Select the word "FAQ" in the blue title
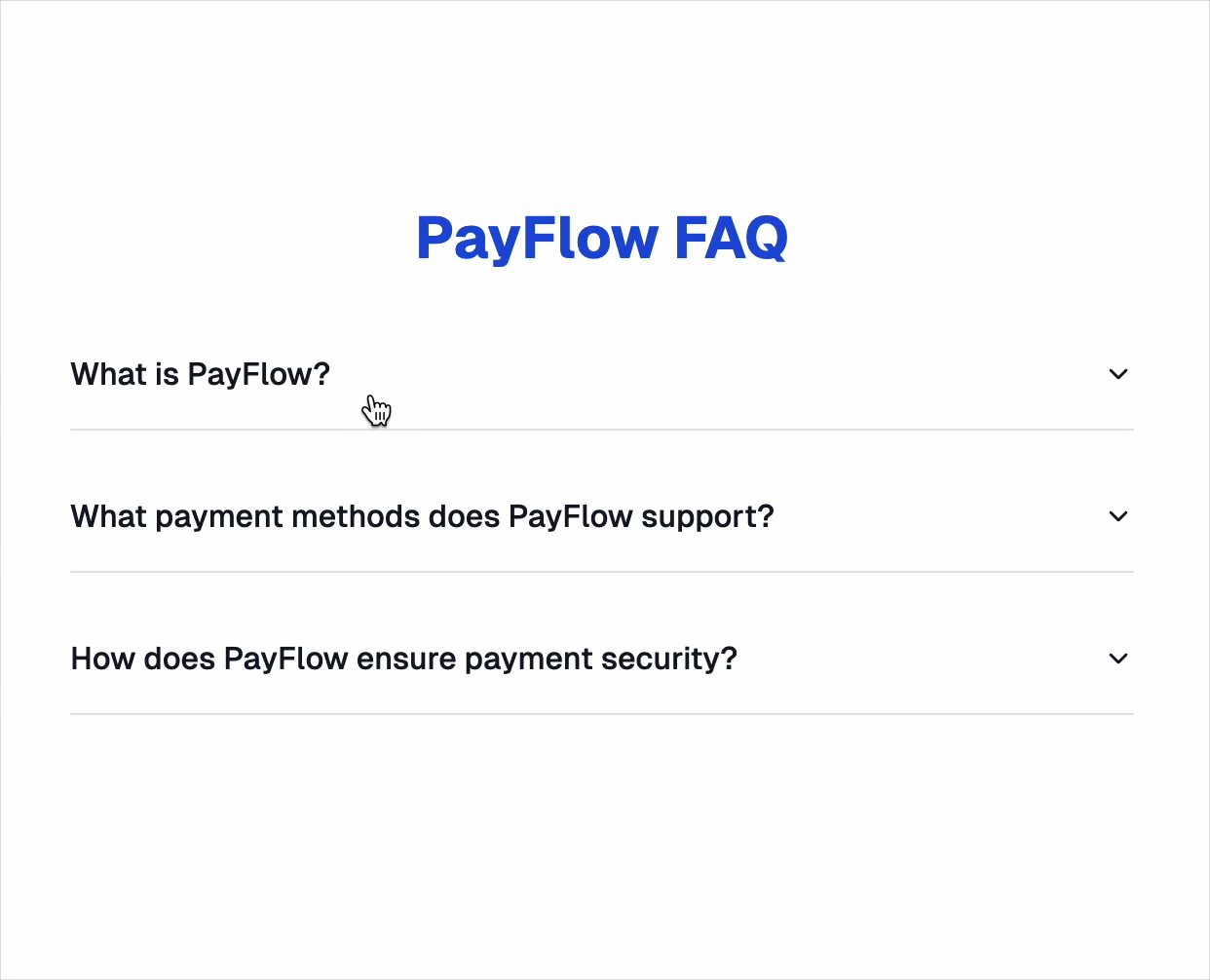The height and width of the screenshot is (980, 1210). point(731,238)
